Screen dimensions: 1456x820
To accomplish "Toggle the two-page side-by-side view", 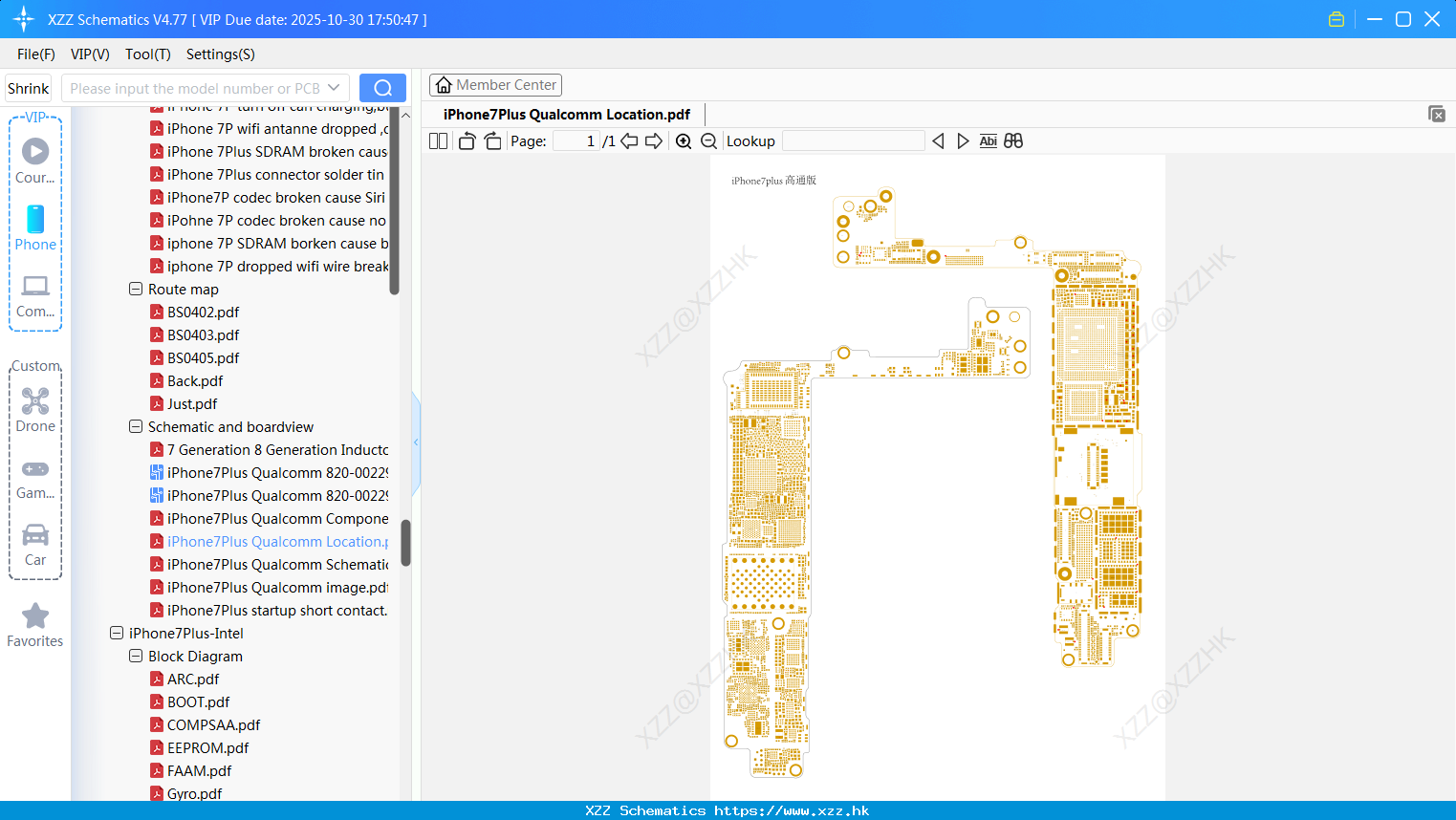I will pyautogui.click(x=438, y=141).
